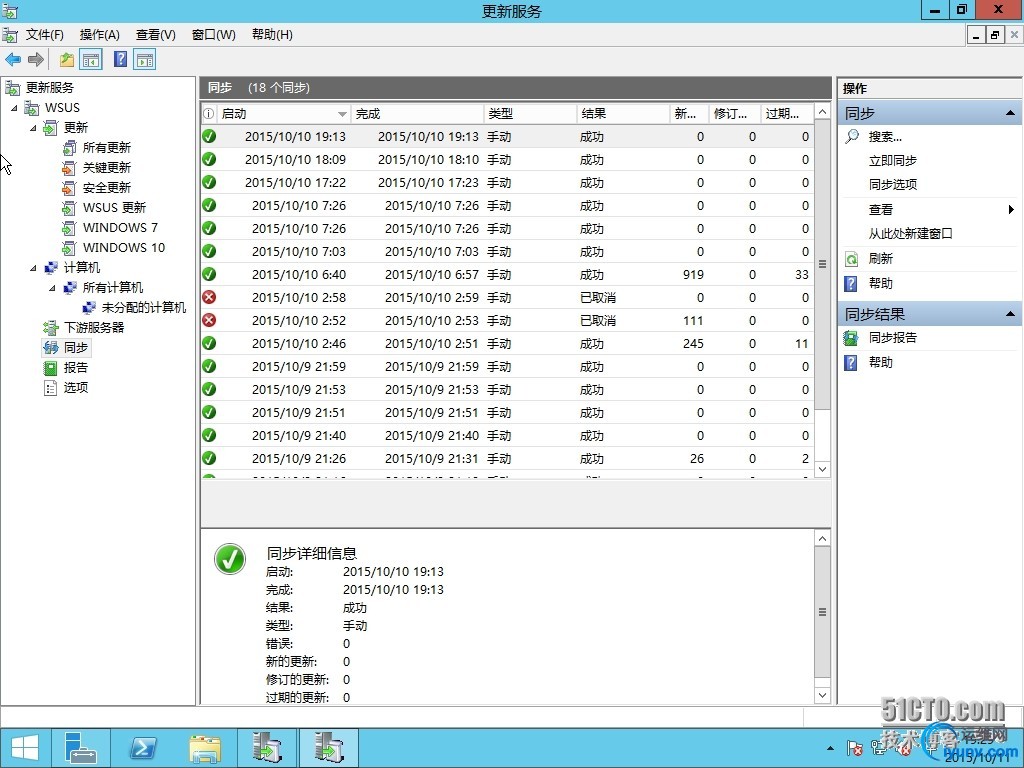Click the sync list's scroll down arrow
The height and width of the screenshot is (768, 1024).
pyautogui.click(x=822, y=470)
